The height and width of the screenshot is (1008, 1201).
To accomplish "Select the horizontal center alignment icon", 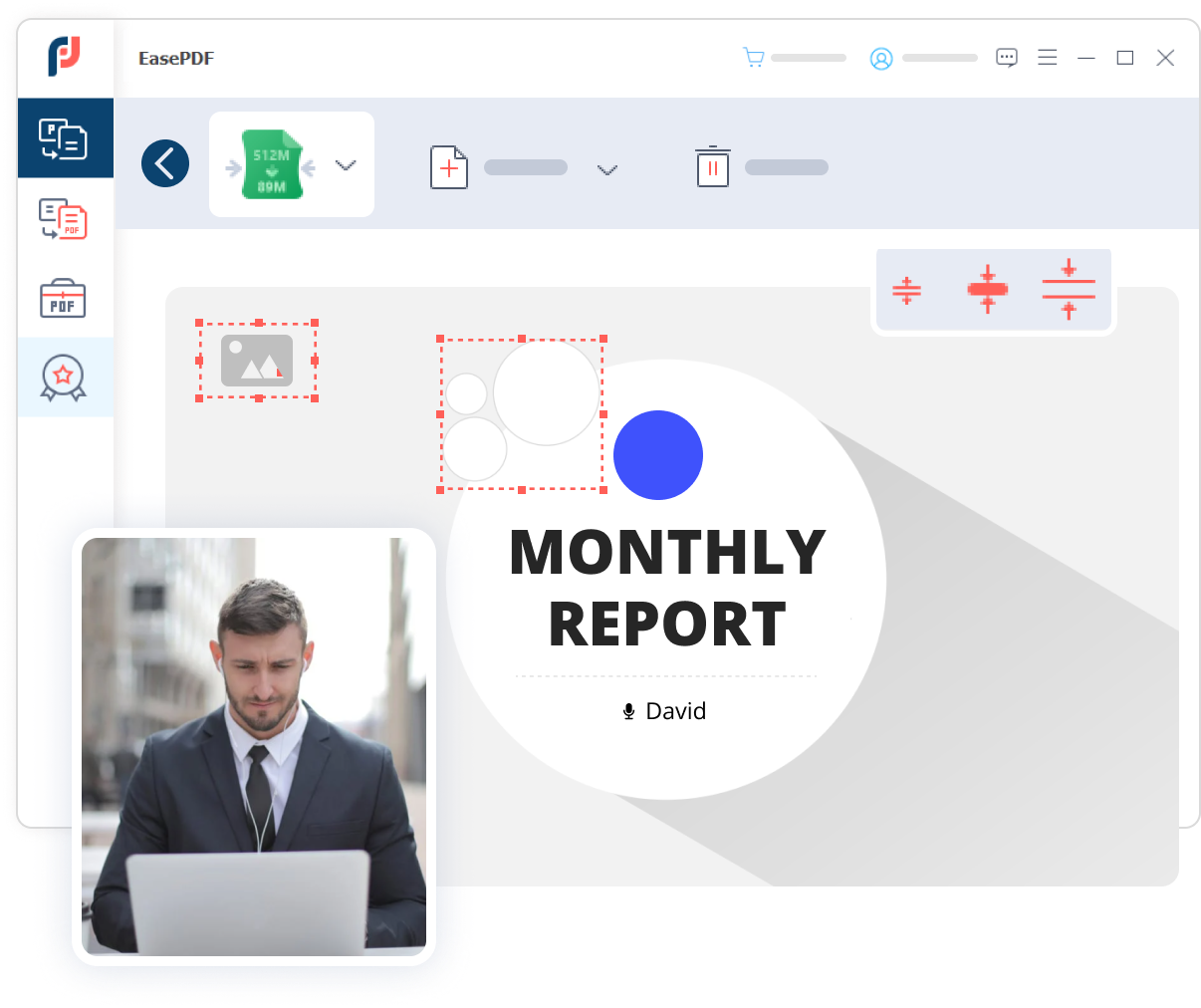I will [990, 290].
